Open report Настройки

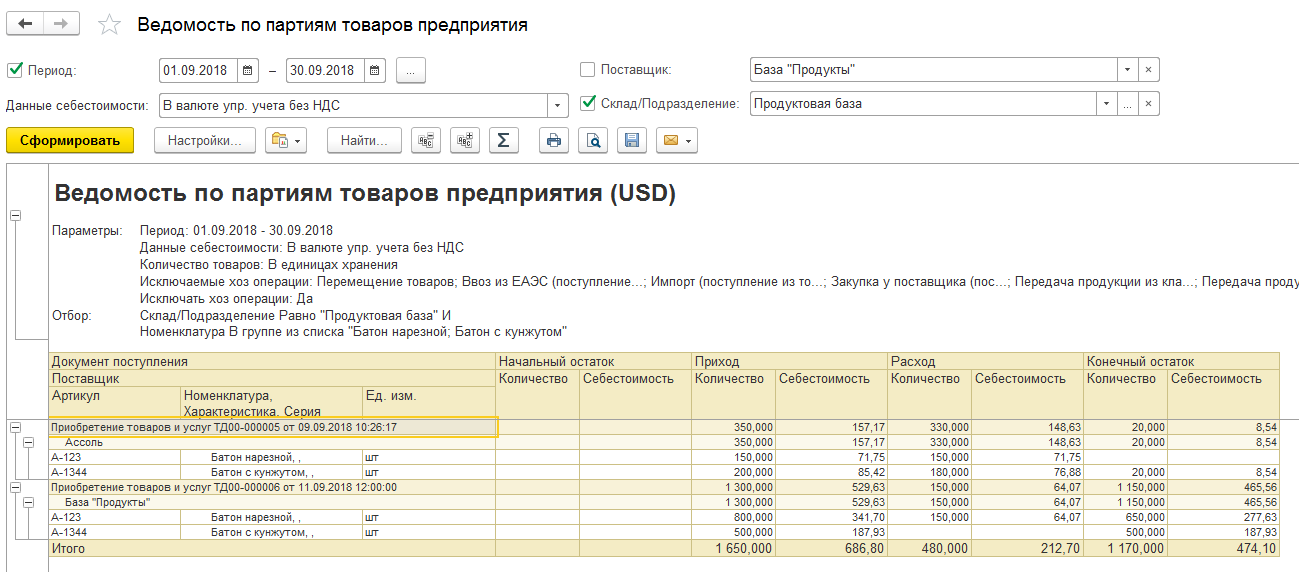pyautogui.click(x=205, y=140)
